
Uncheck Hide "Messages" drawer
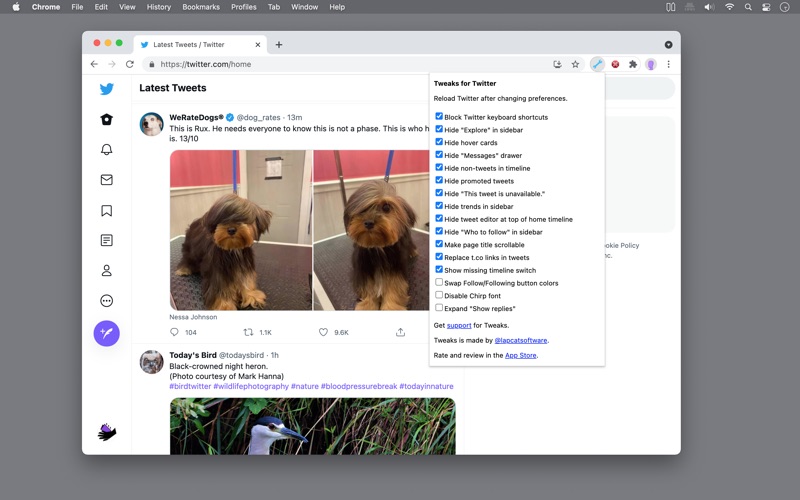point(439,155)
